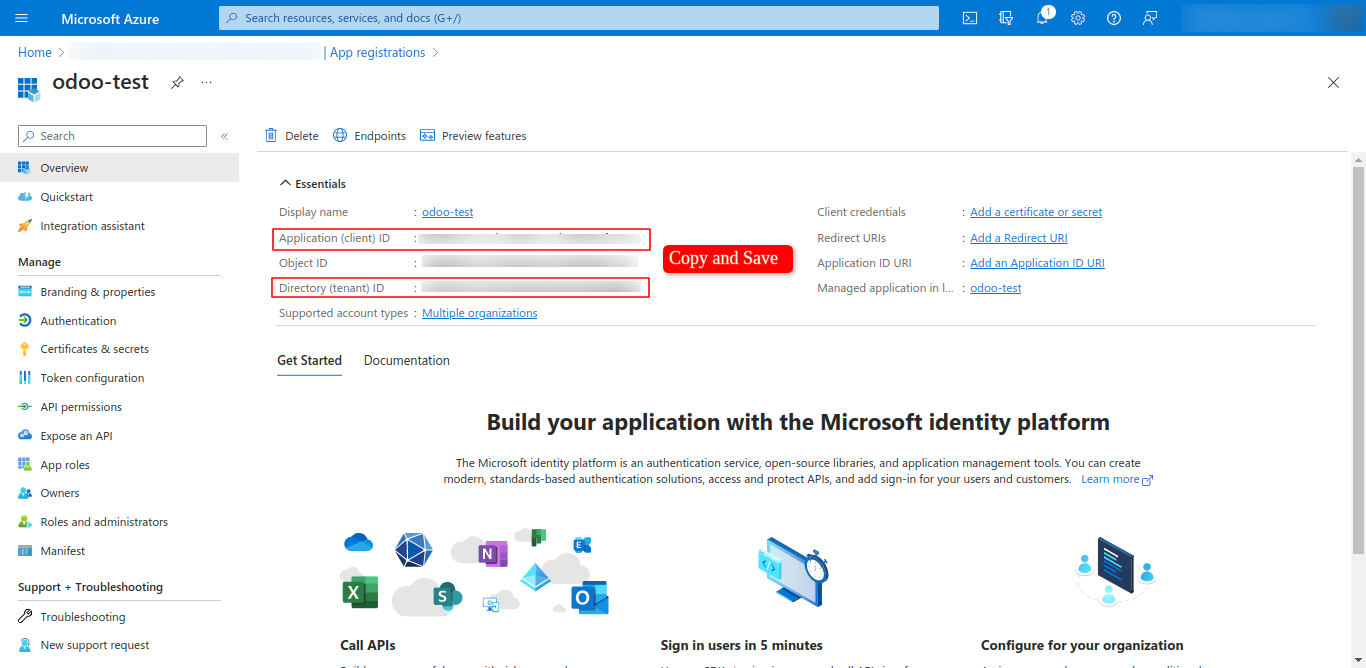The image size is (1366, 668).
Task: Open the Feedback icon in the top bar
Action: click(x=1150, y=18)
